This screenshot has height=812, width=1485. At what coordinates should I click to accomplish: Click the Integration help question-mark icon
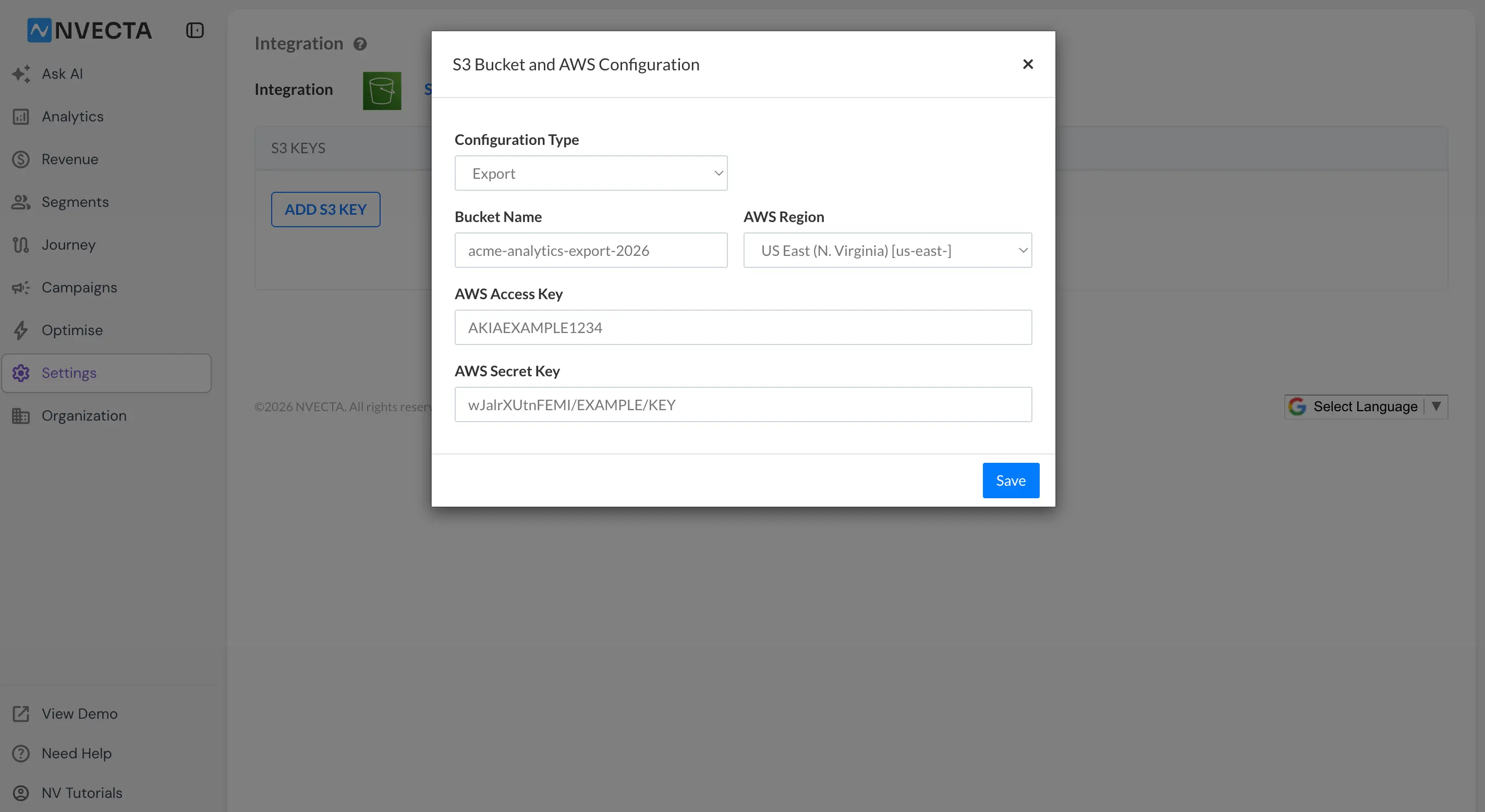click(360, 44)
